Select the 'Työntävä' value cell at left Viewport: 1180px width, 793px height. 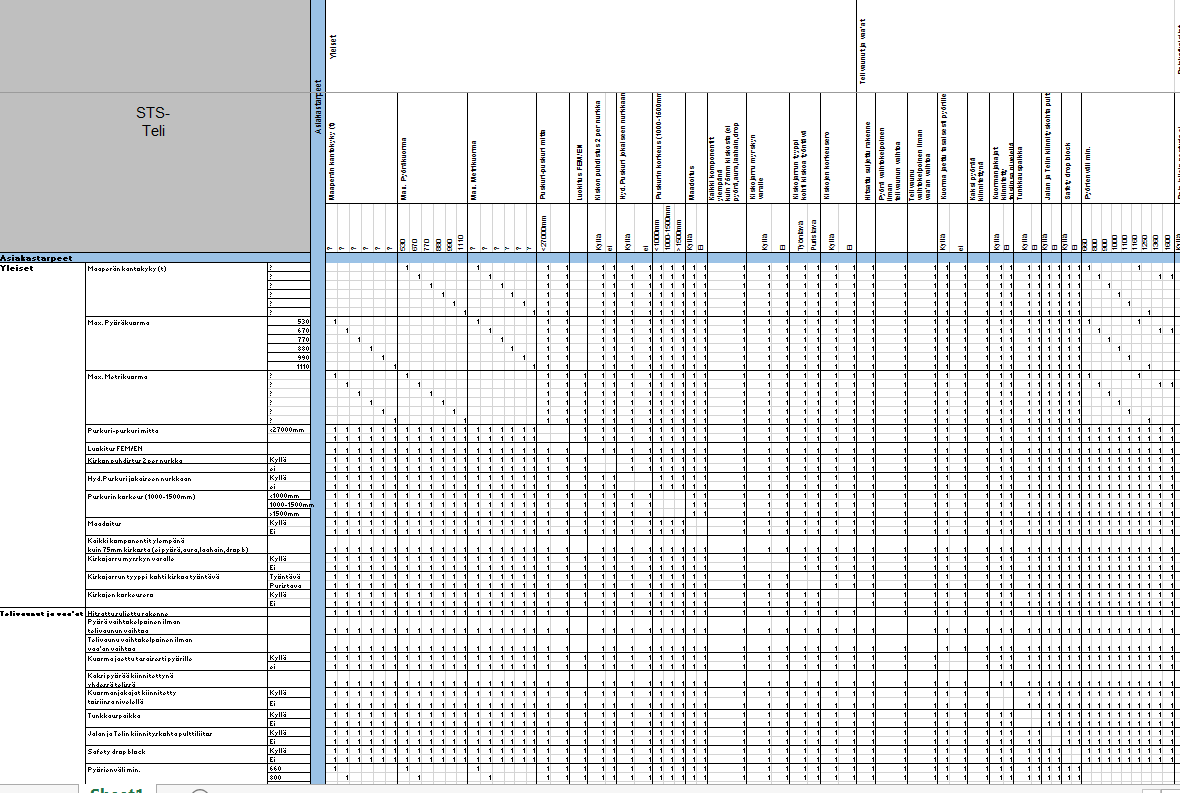289,577
